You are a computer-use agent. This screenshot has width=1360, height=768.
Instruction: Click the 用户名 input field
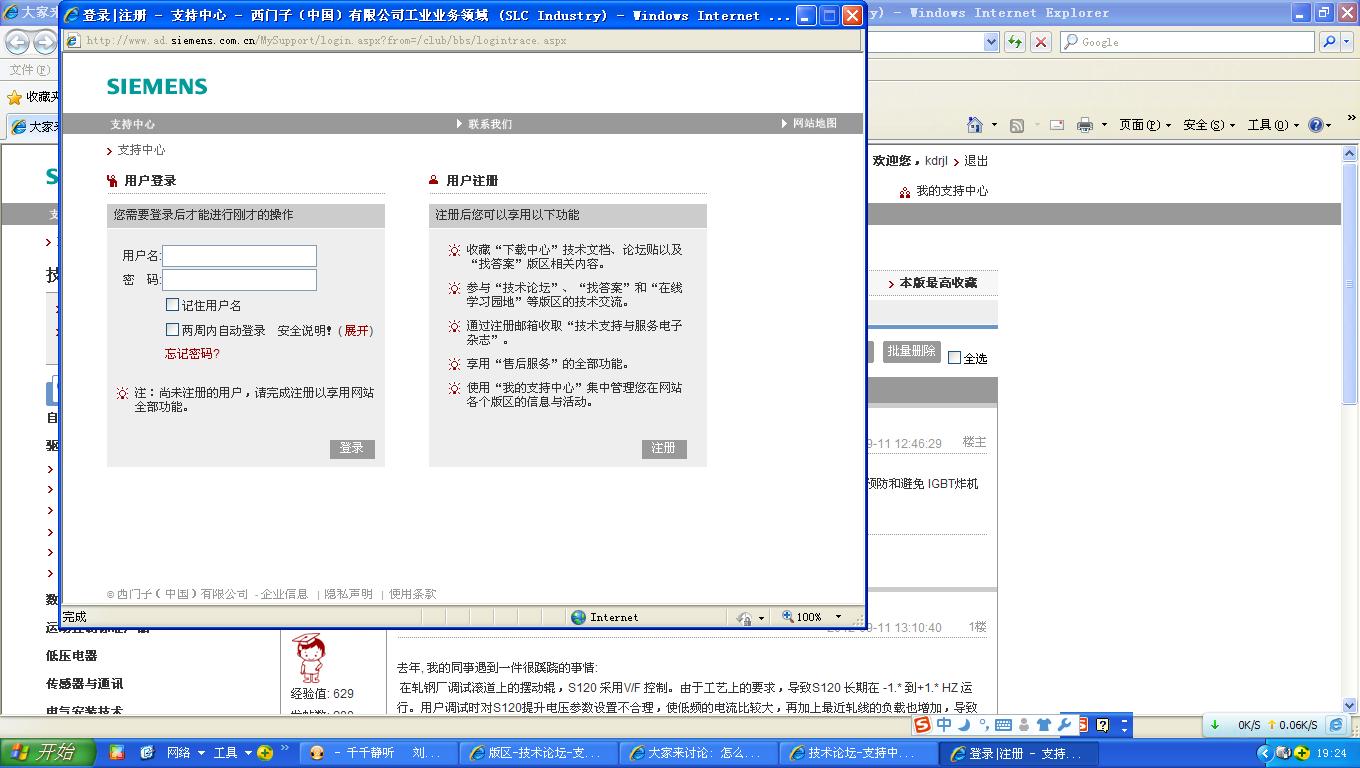[240, 256]
